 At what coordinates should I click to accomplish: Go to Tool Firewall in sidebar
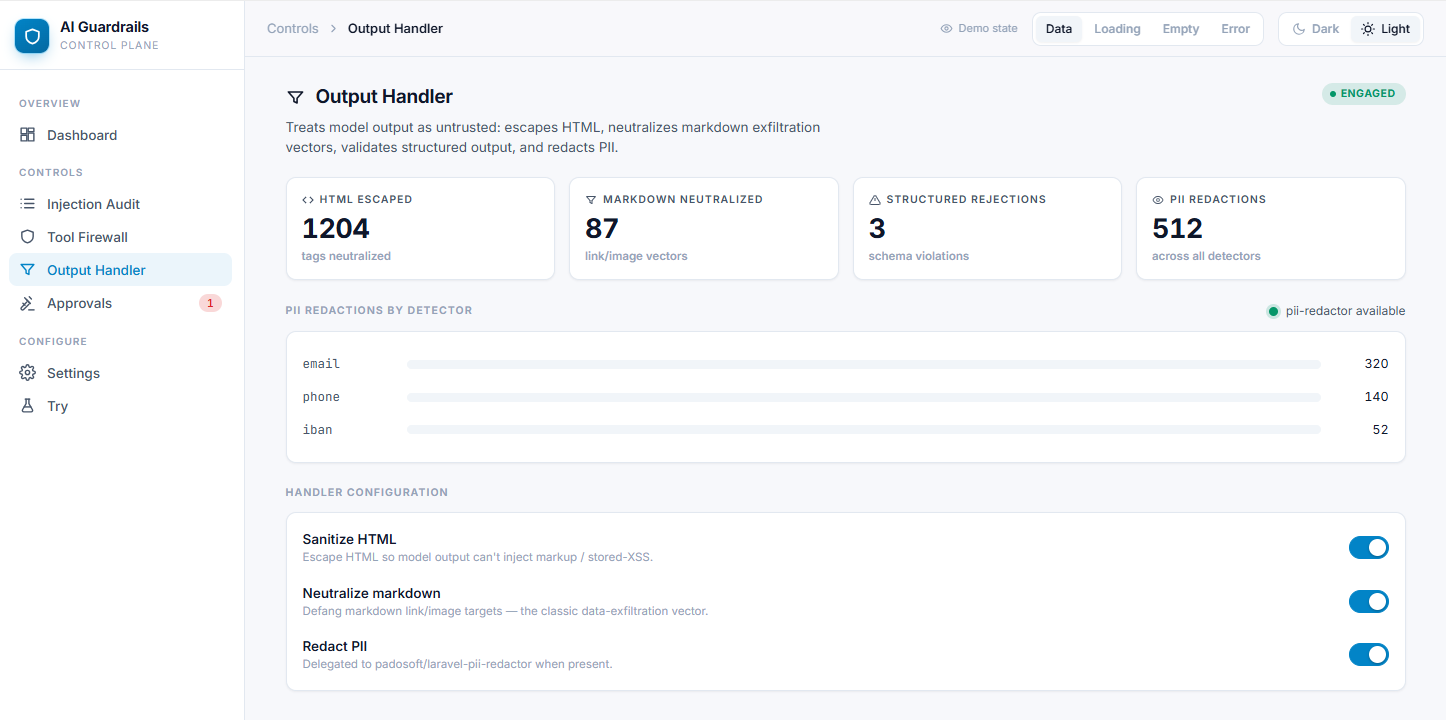[120, 237]
